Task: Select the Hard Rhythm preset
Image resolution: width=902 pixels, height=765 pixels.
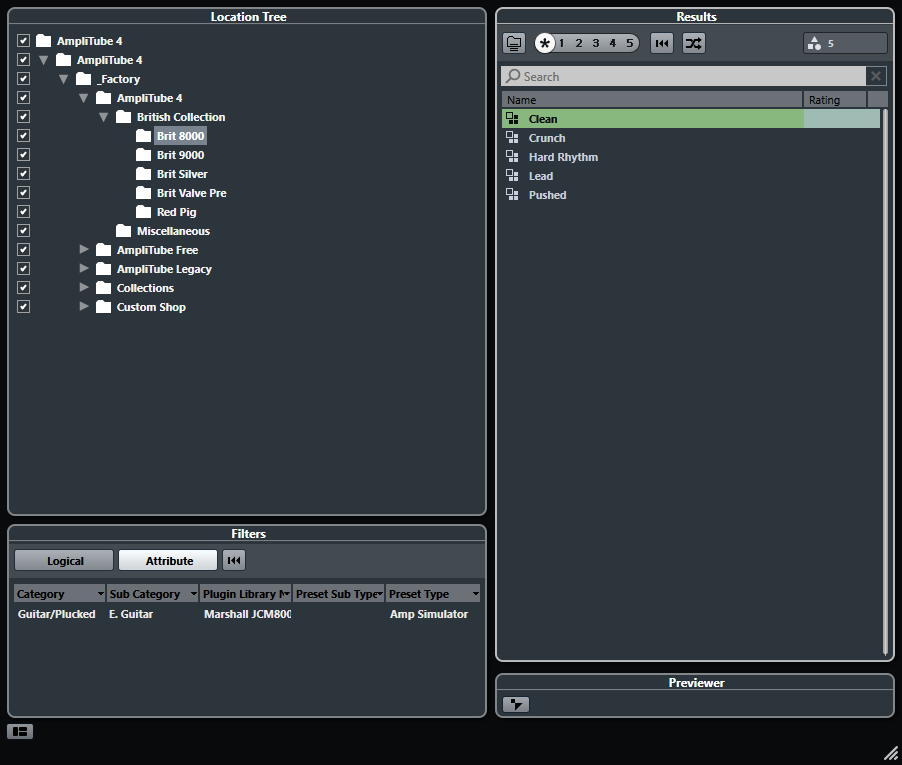Action: point(690,157)
